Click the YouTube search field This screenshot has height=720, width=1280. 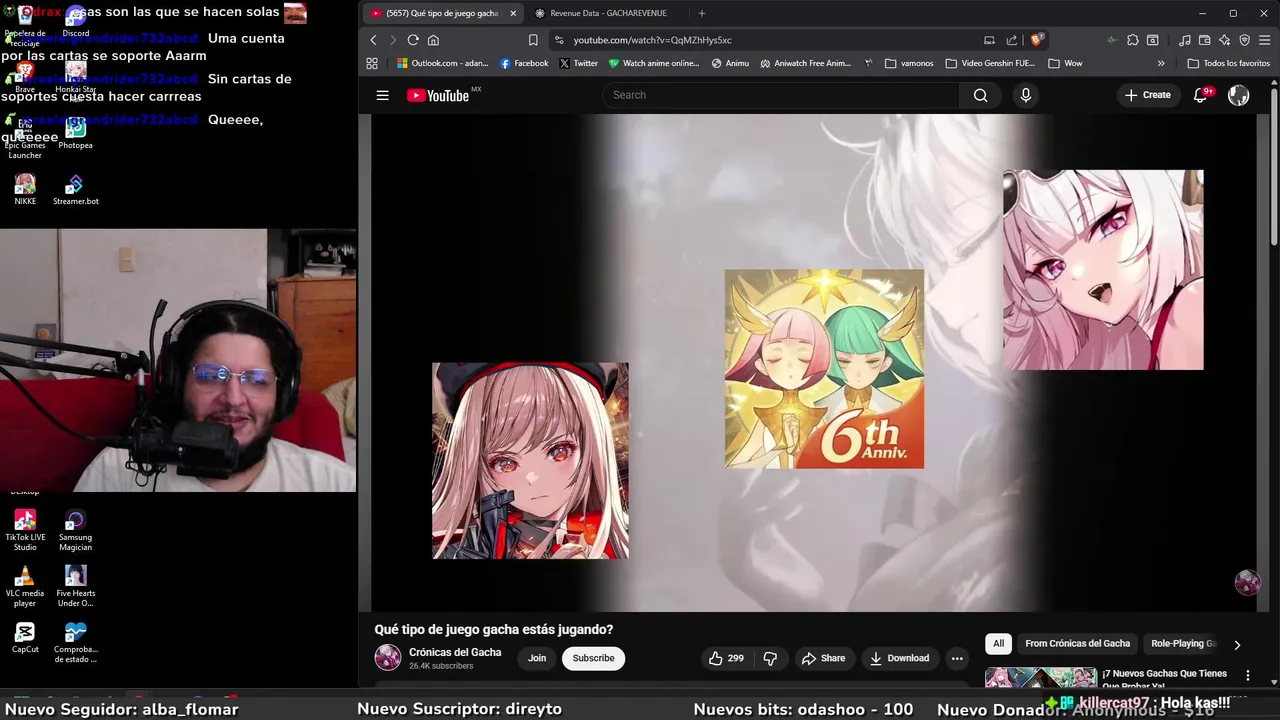pos(781,95)
